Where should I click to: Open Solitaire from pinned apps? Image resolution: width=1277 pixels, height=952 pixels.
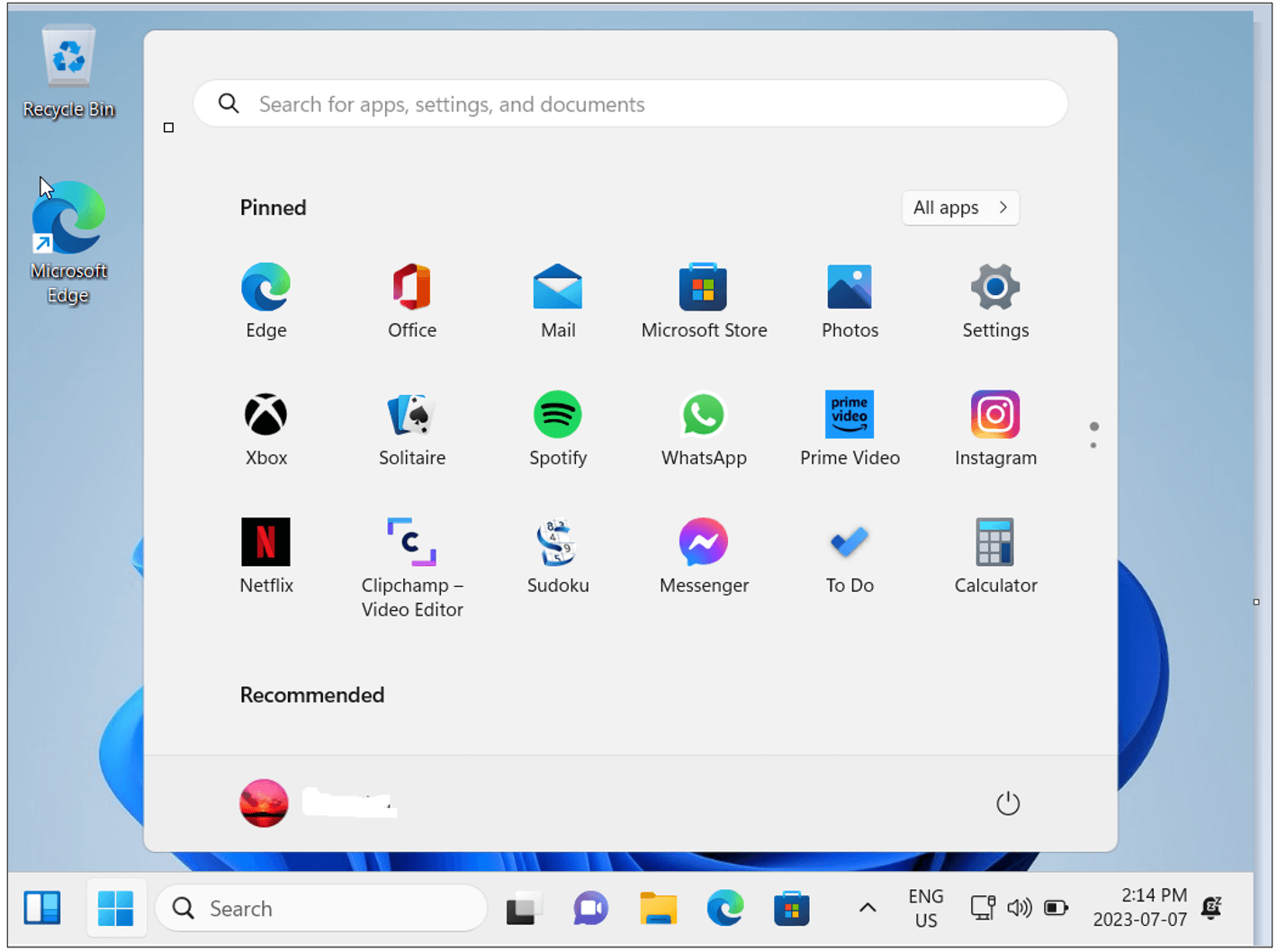[x=412, y=428]
